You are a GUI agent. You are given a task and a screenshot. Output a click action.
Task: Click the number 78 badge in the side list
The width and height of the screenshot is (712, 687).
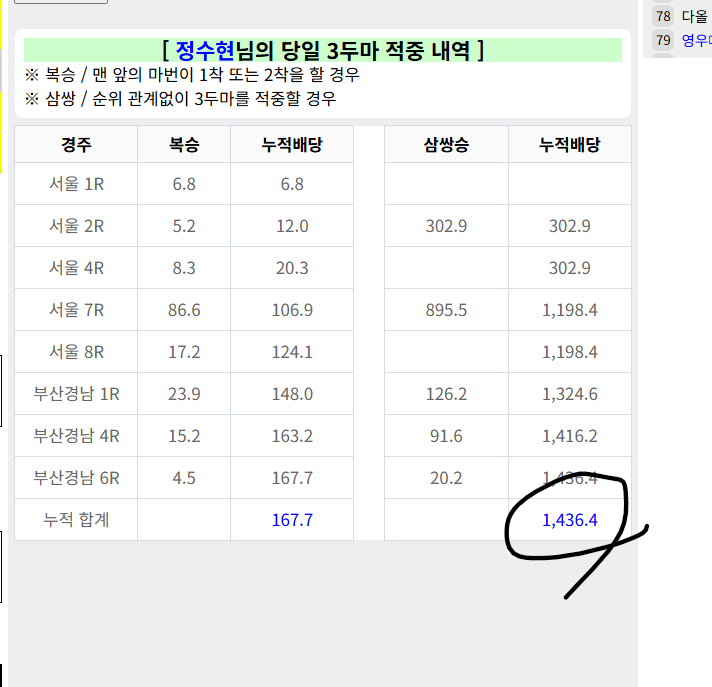663,16
